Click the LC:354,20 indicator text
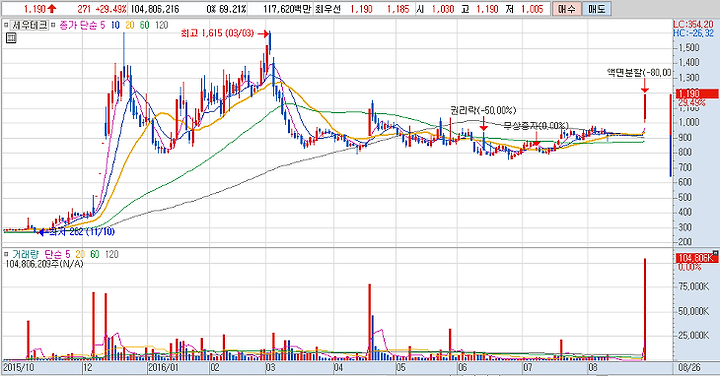The width and height of the screenshot is (720, 376). point(693,25)
